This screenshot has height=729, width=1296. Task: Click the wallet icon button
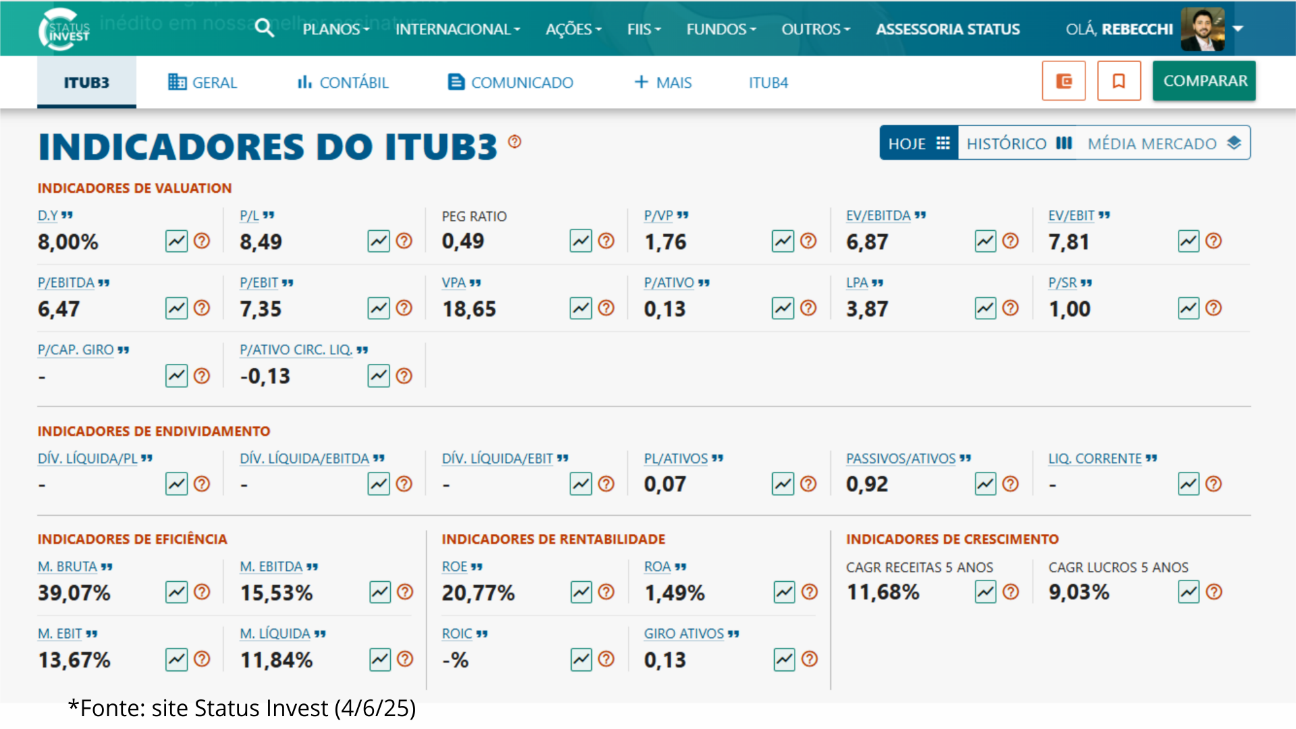1064,81
